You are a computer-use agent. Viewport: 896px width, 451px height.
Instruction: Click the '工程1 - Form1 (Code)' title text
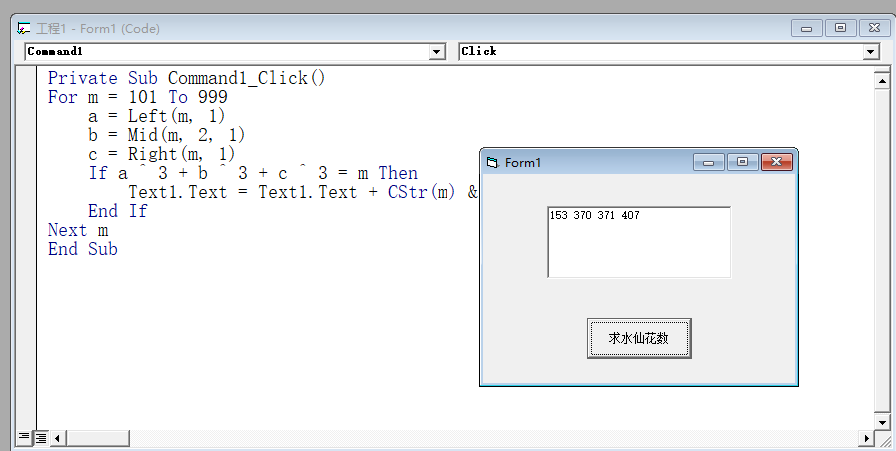[x=98, y=29]
